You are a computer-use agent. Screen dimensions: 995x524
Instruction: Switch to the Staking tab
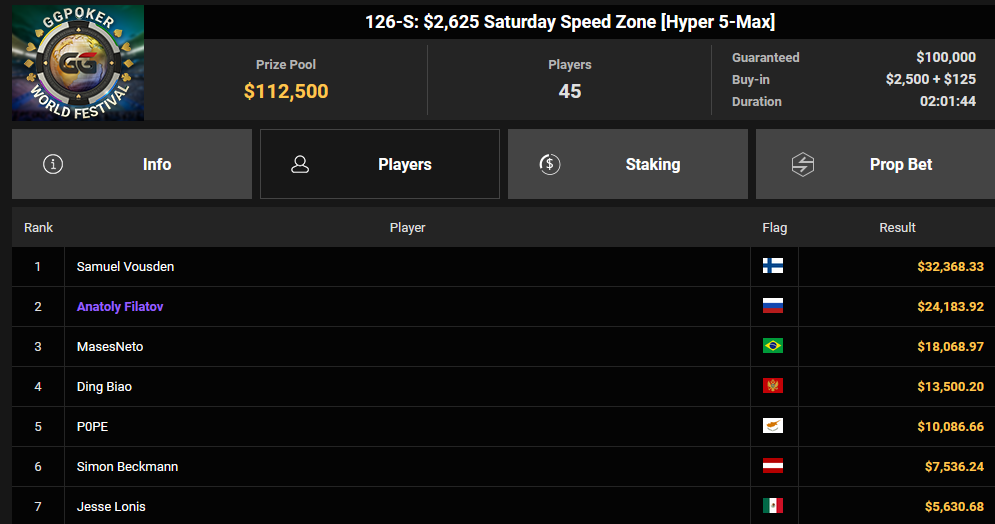pos(628,164)
